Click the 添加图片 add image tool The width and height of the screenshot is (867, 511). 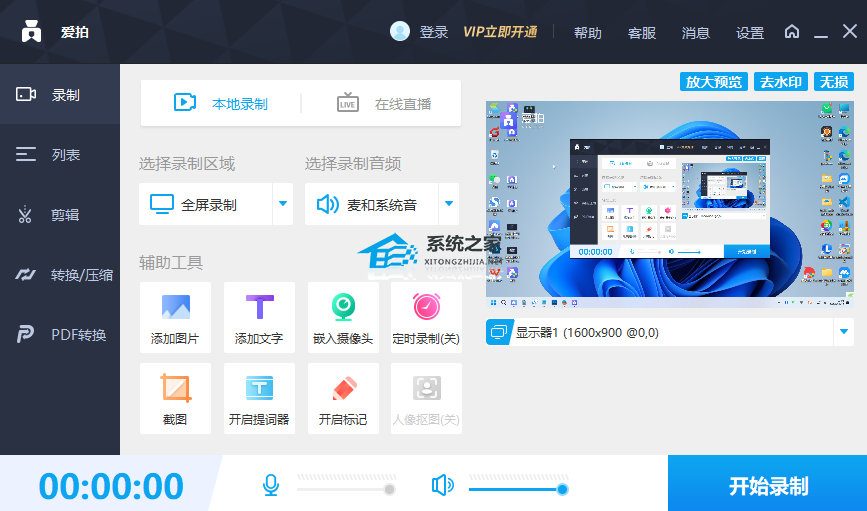[x=175, y=317]
